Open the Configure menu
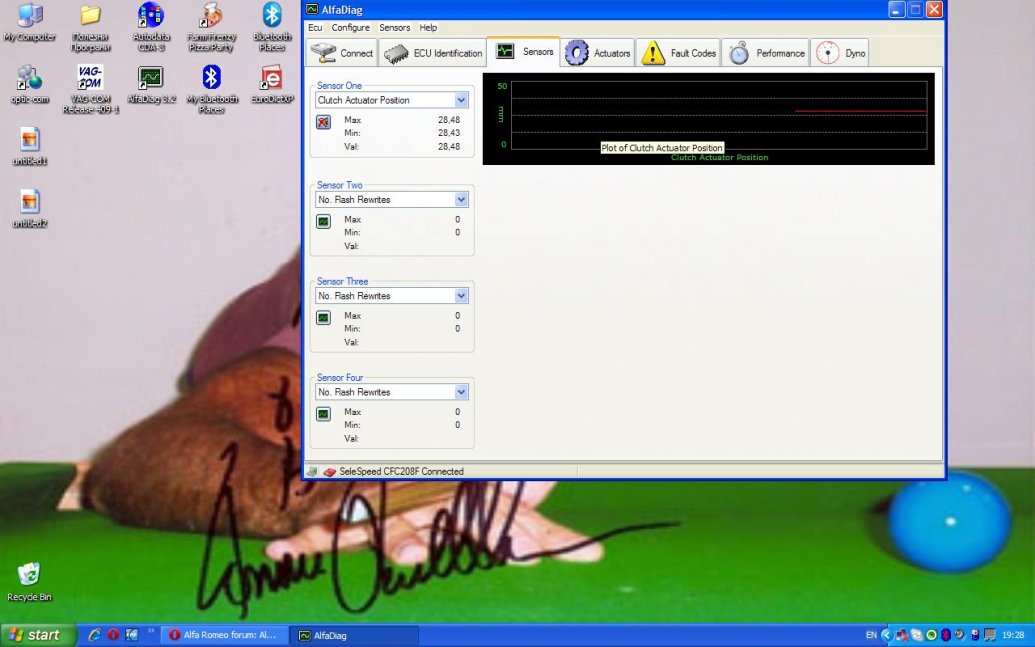The image size is (1035, 647). [350, 28]
